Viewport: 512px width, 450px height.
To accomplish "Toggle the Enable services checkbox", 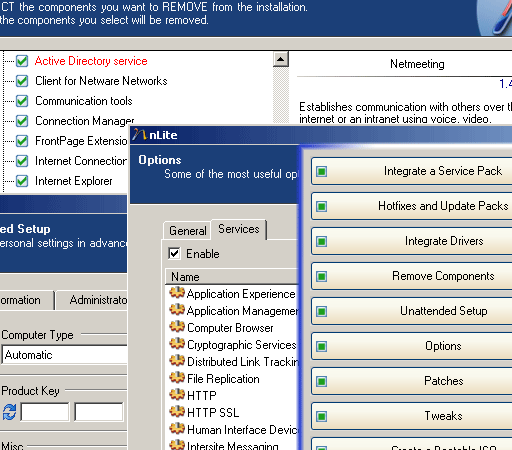I will [174, 254].
